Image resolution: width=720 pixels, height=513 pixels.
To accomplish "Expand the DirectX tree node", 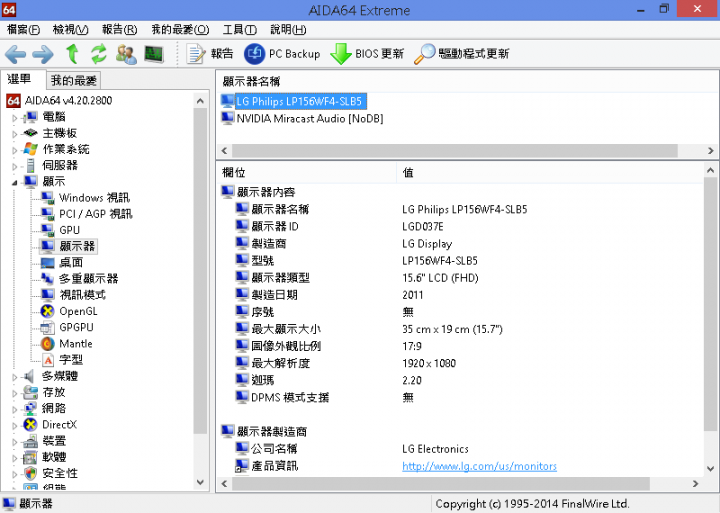I will 15,425.
